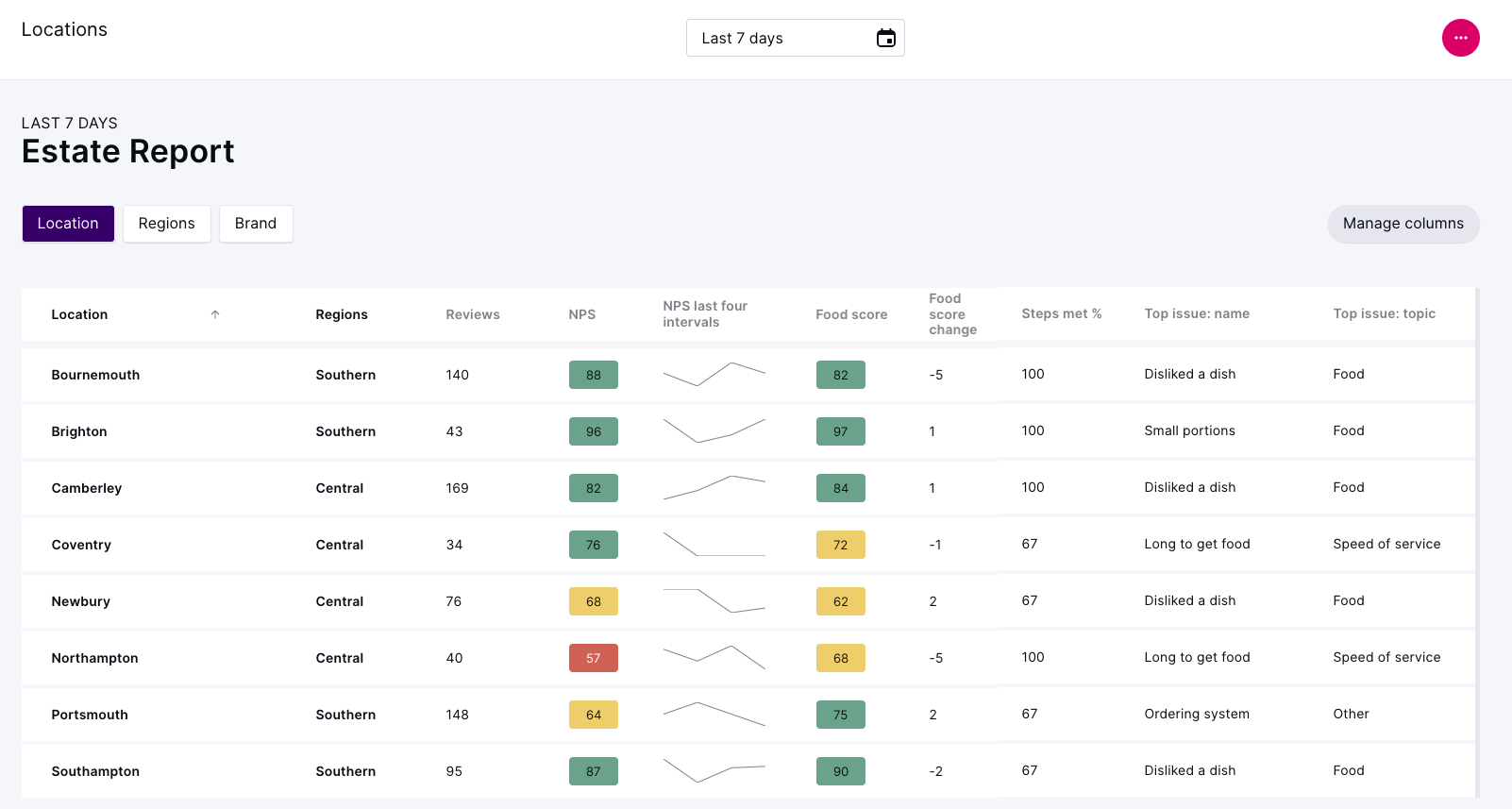
Task: Click Portsmouth NPS trend sparkline
Action: point(714,715)
